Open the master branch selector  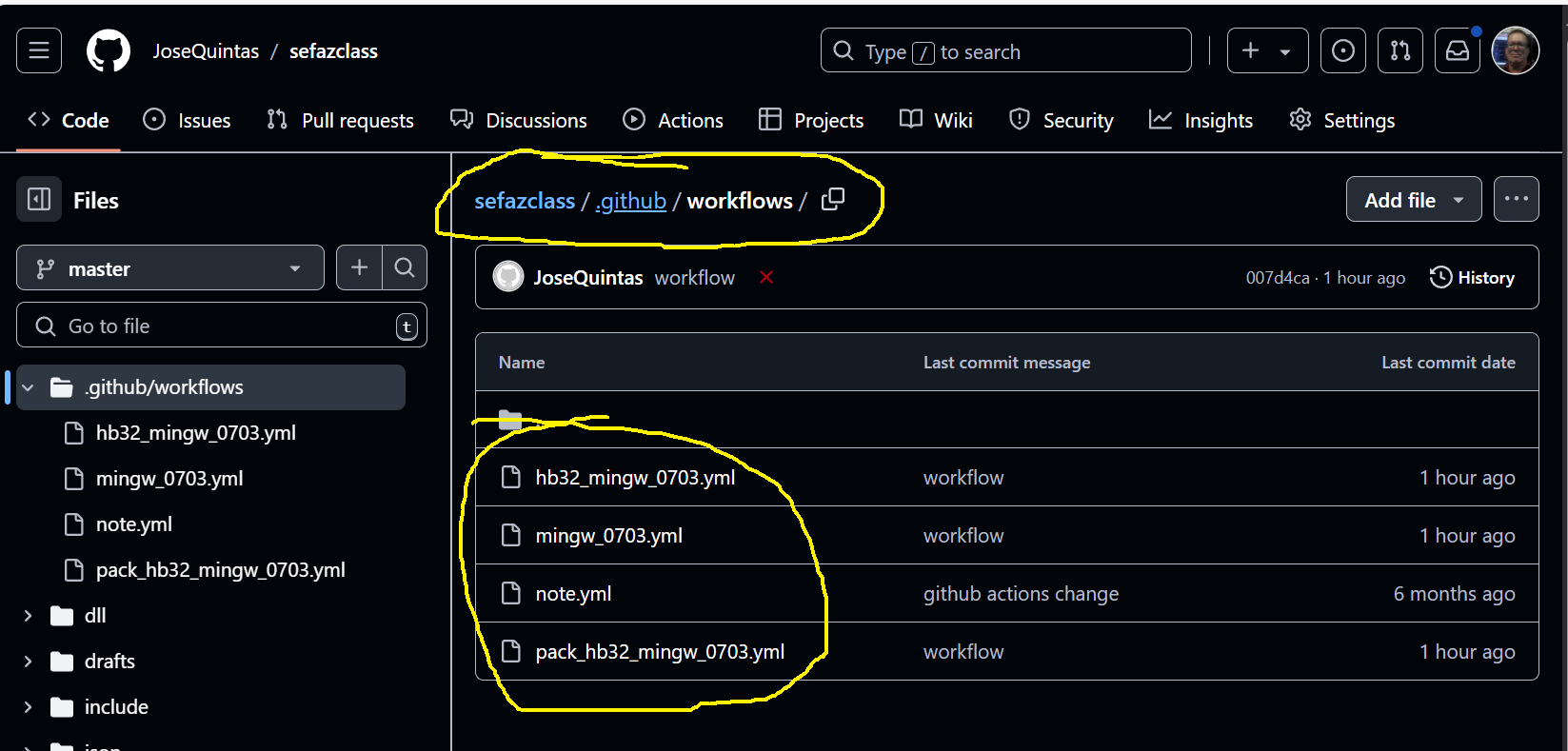pyautogui.click(x=170, y=268)
